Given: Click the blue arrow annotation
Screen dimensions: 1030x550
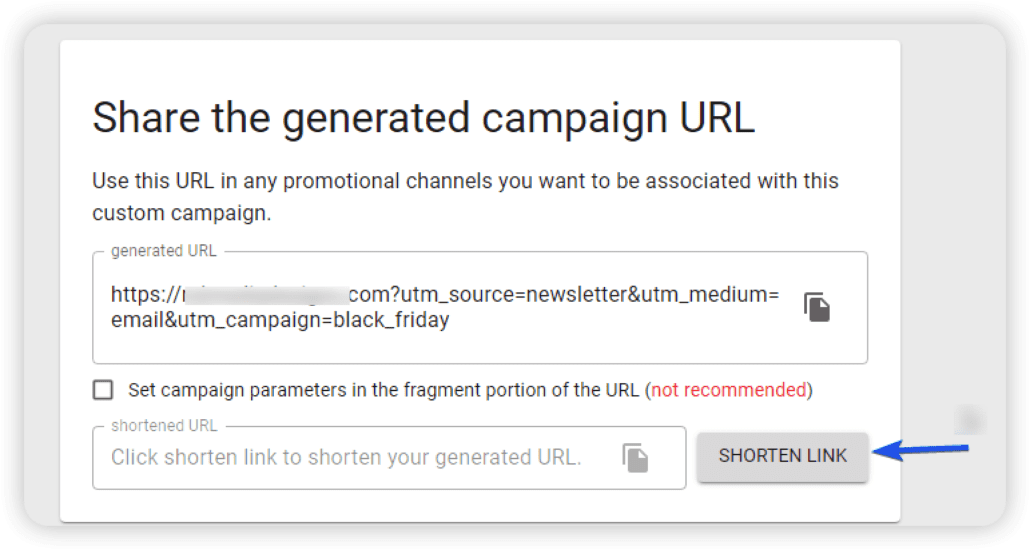Looking at the screenshot, I should pyautogui.click(x=920, y=450).
